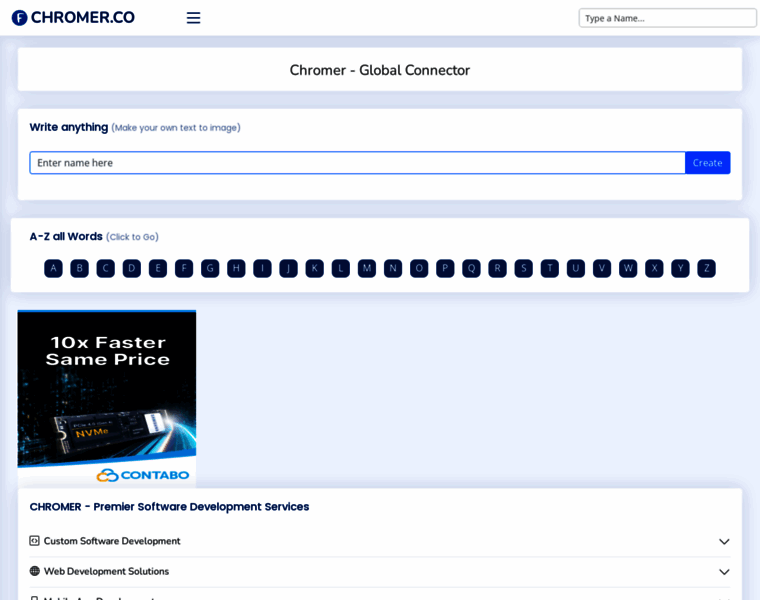Choose letter R button
Viewport: 760px width, 600px height.
click(498, 268)
